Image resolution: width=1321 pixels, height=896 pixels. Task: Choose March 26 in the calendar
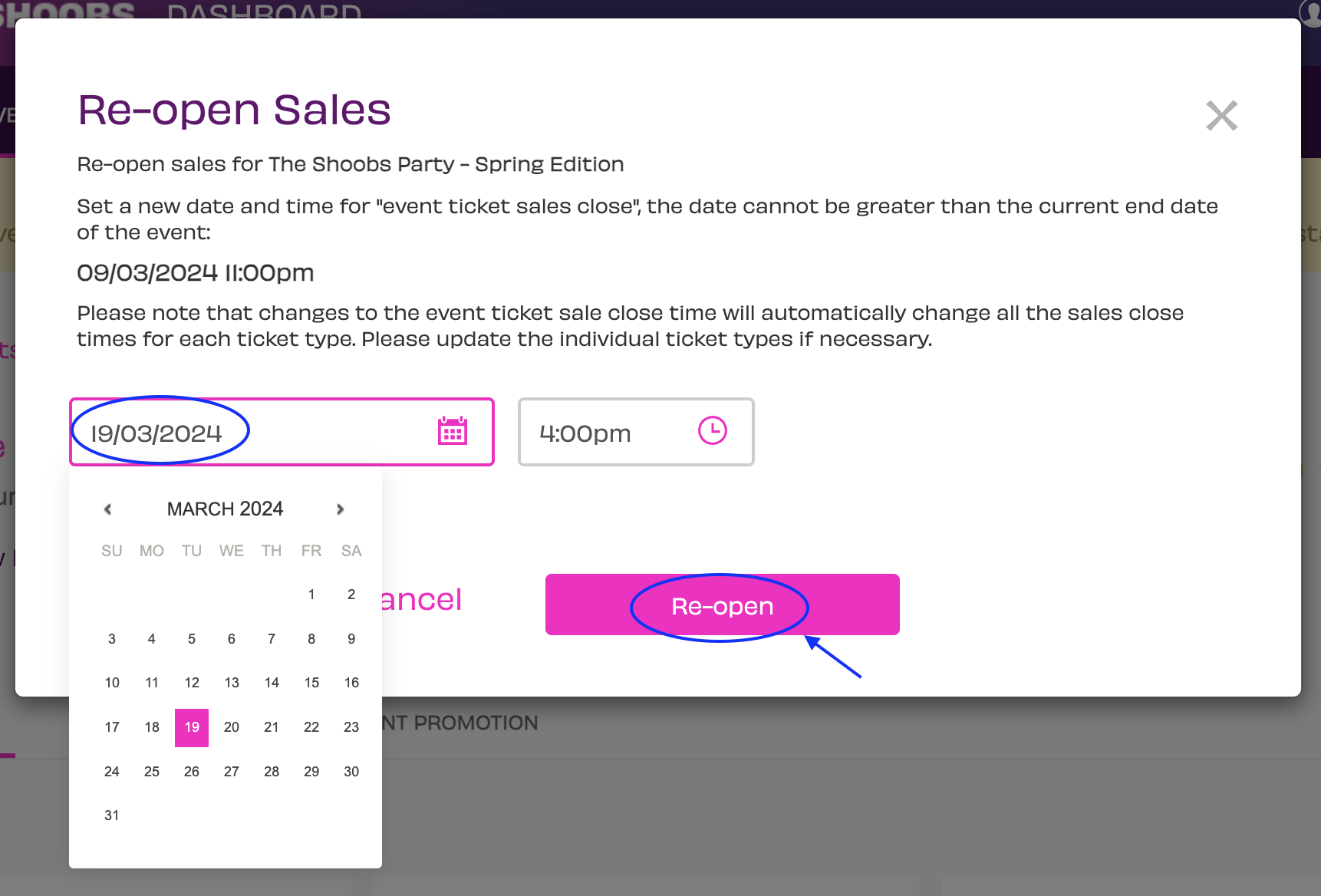click(x=192, y=772)
